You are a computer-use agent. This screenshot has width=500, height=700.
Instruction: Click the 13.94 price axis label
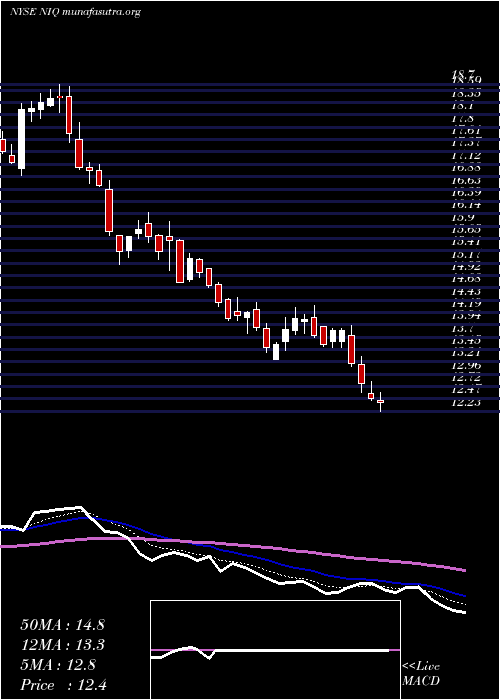point(466,316)
